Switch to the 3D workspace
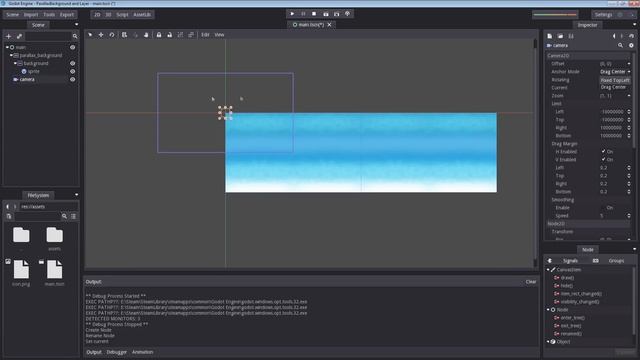The image size is (640, 360). pyautogui.click(x=108, y=15)
